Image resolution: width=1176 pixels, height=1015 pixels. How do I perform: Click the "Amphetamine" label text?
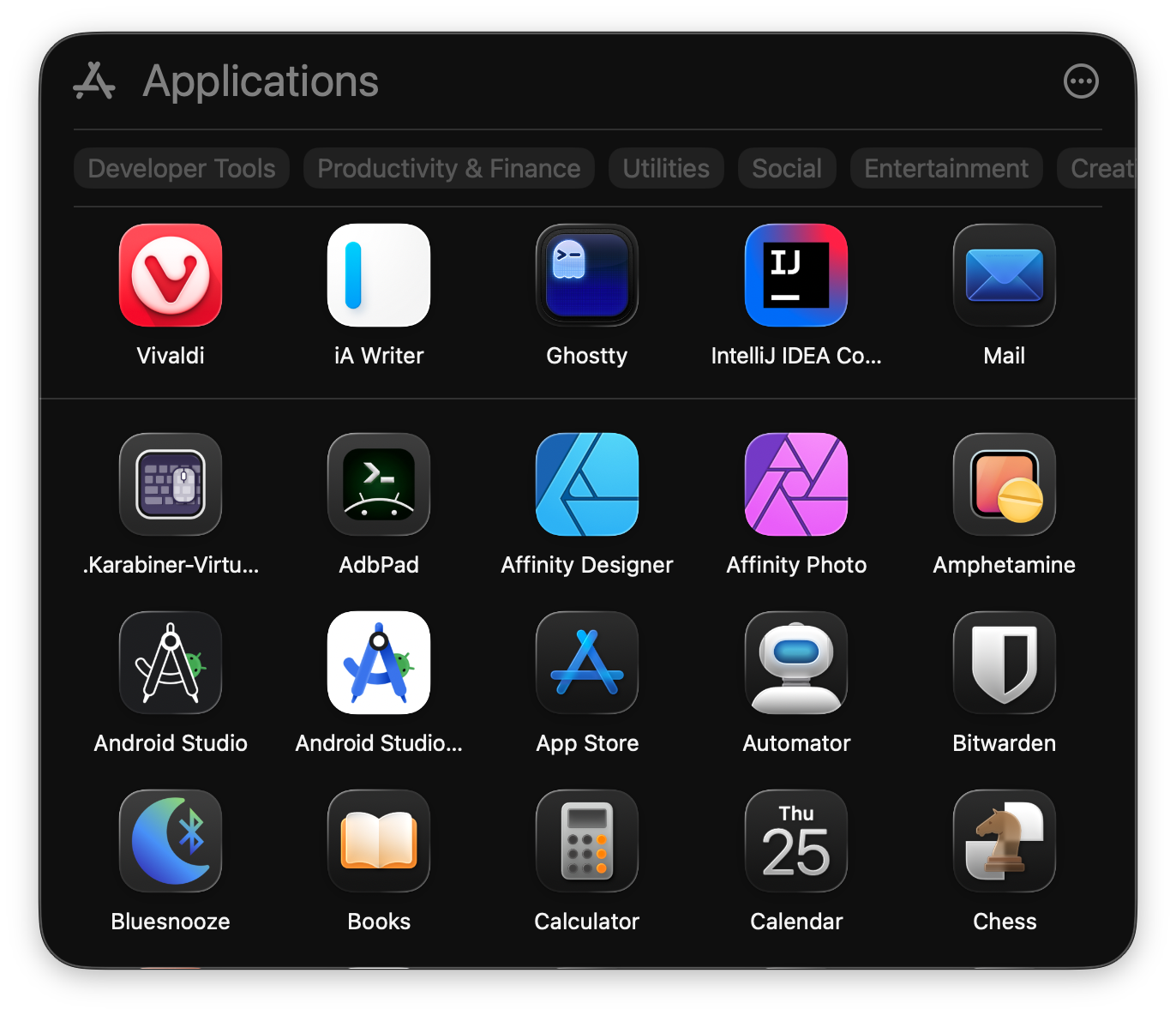tap(1005, 565)
